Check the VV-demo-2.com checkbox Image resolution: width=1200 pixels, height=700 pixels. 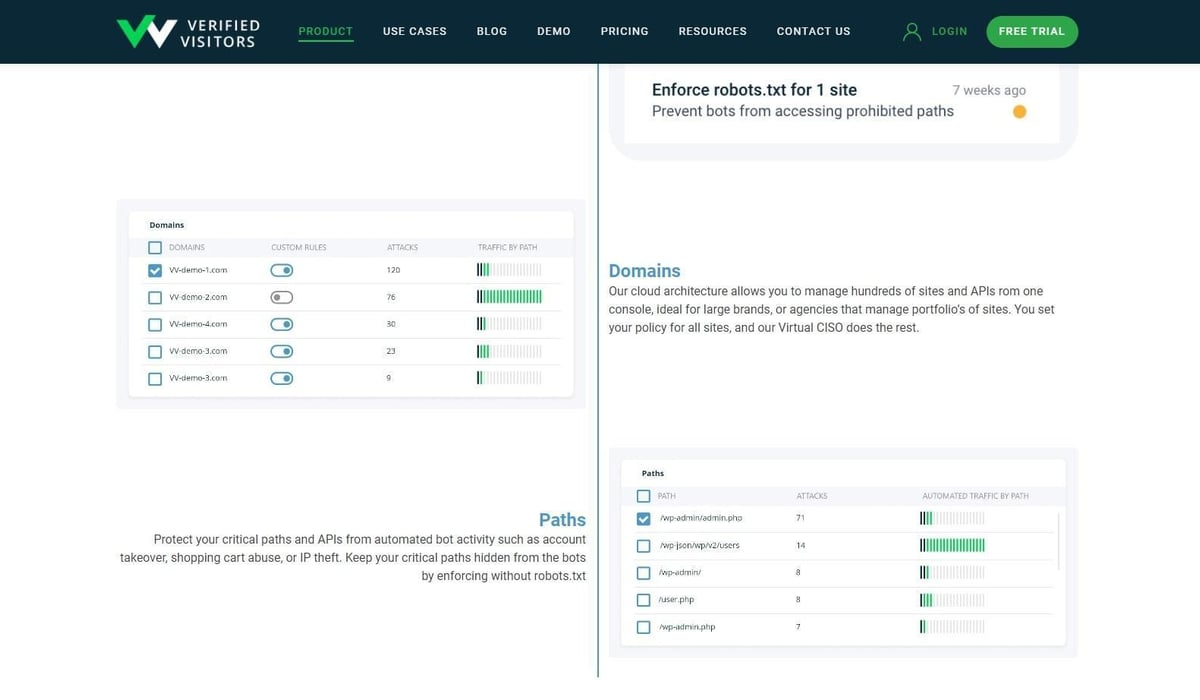pos(155,297)
